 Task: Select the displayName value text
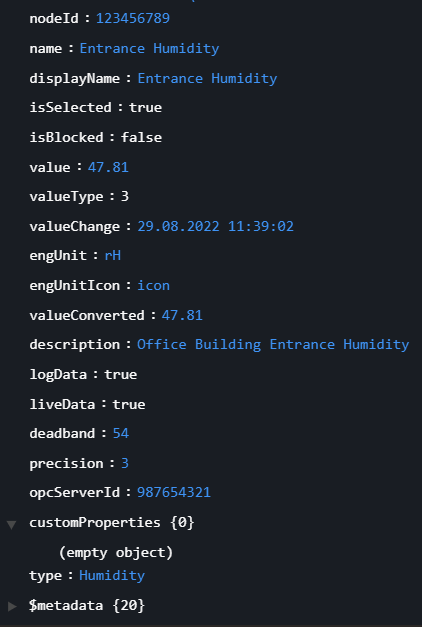(x=207, y=78)
